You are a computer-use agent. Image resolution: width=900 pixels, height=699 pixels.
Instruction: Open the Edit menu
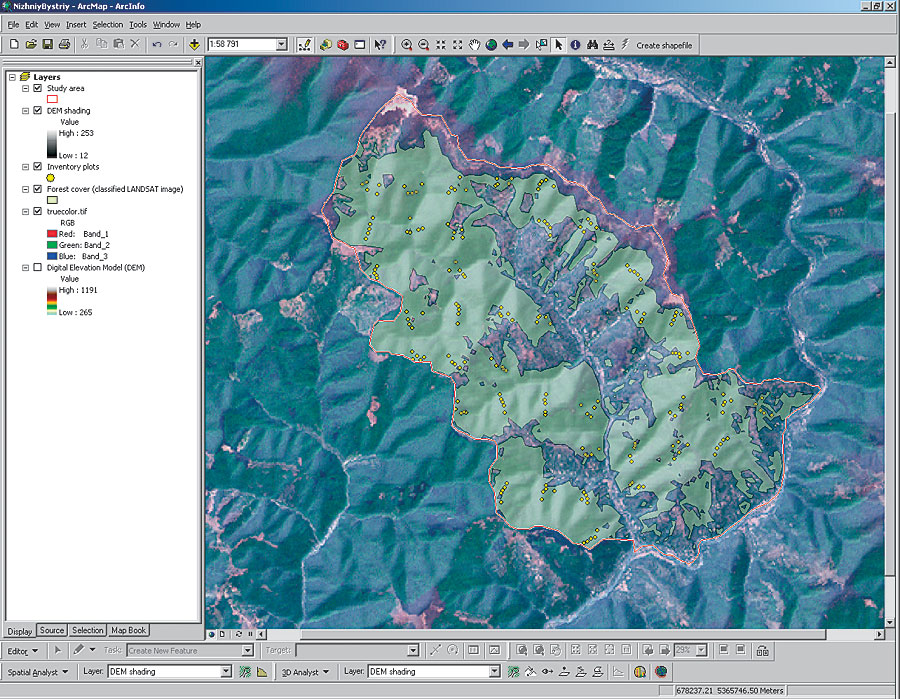[x=32, y=25]
